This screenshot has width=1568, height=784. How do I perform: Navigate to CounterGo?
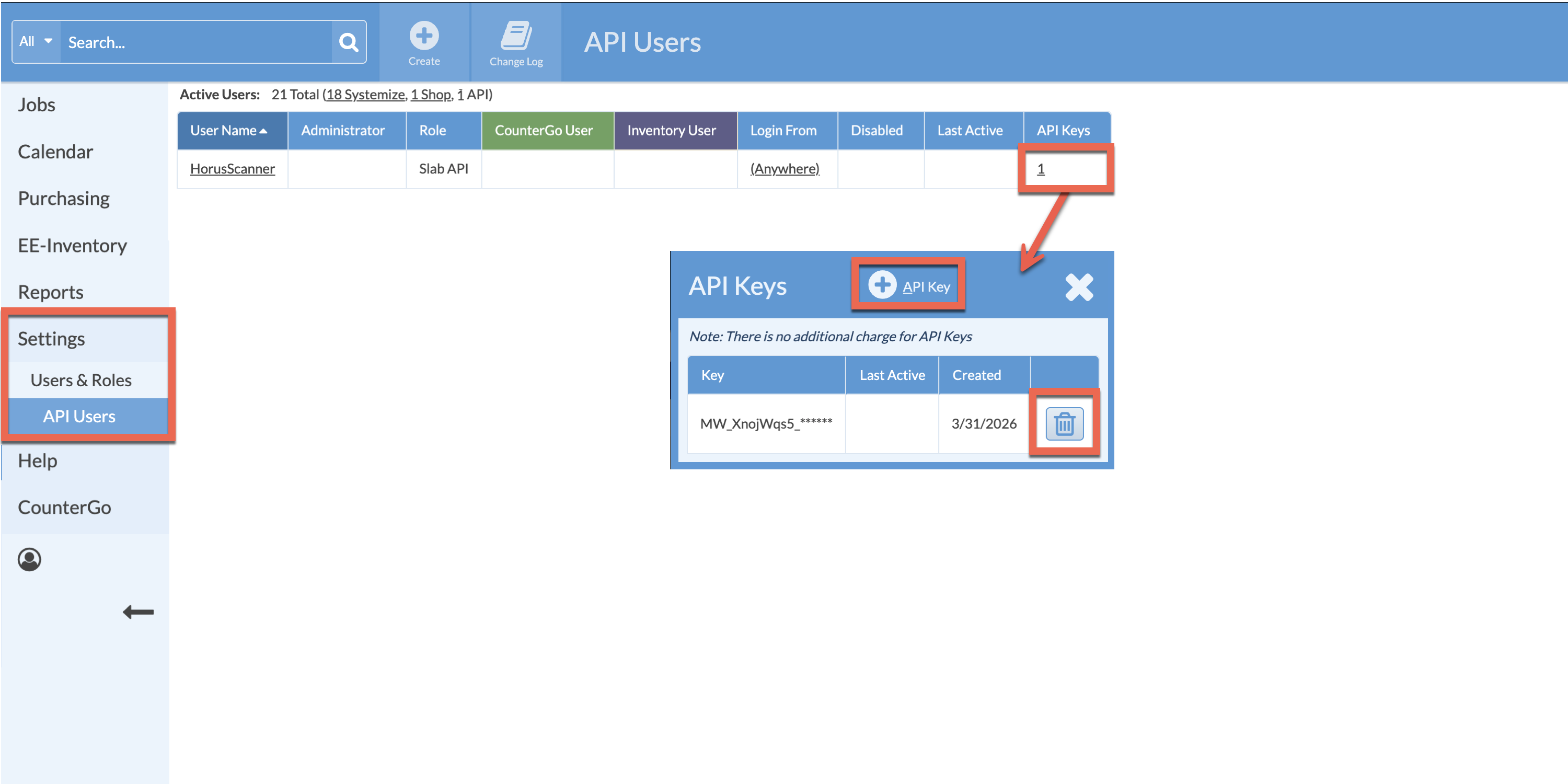(x=64, y=507)
